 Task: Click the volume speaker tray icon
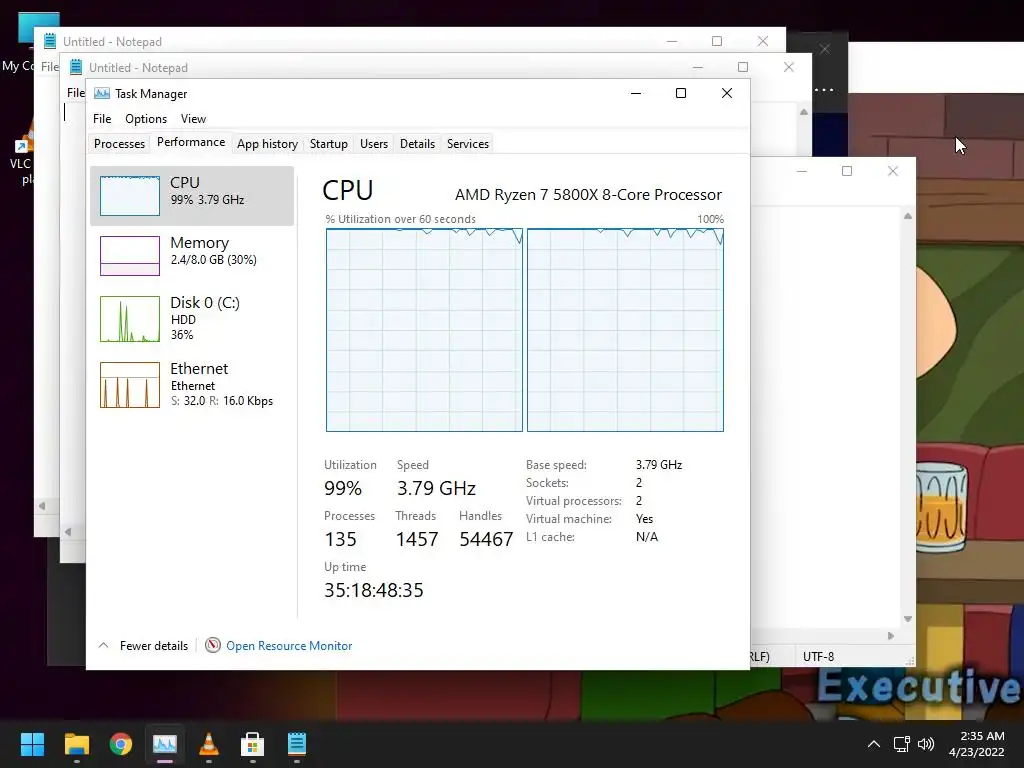pos(926,744)
